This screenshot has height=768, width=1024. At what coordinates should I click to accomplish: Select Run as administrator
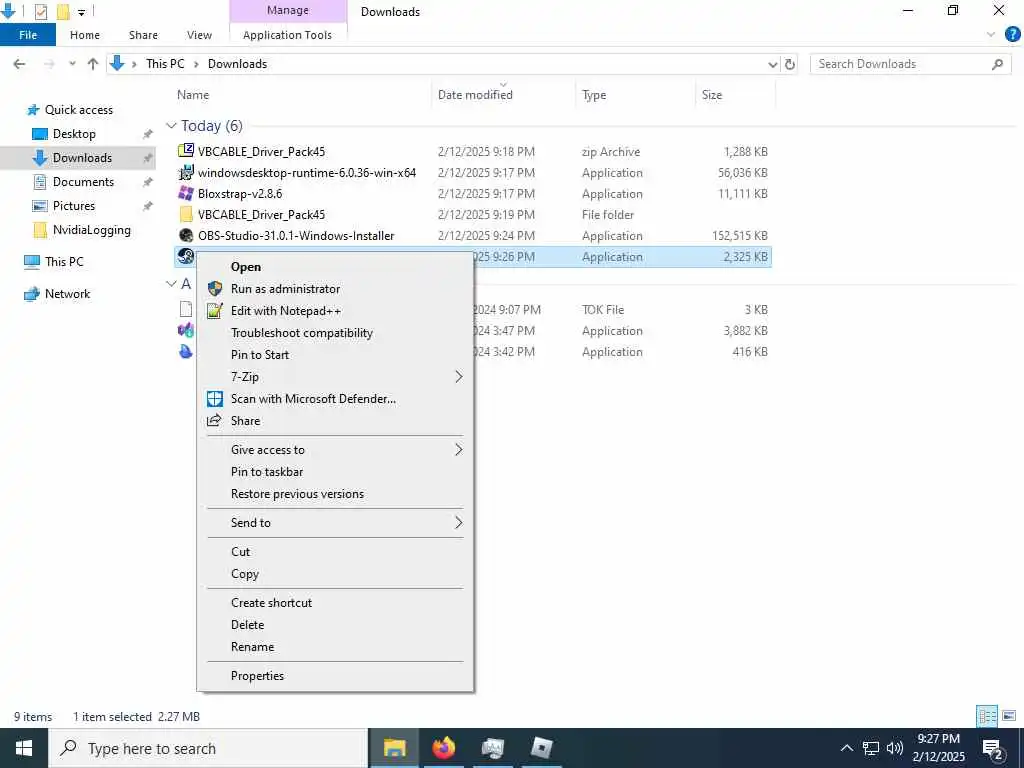click(x=285, y=289)
